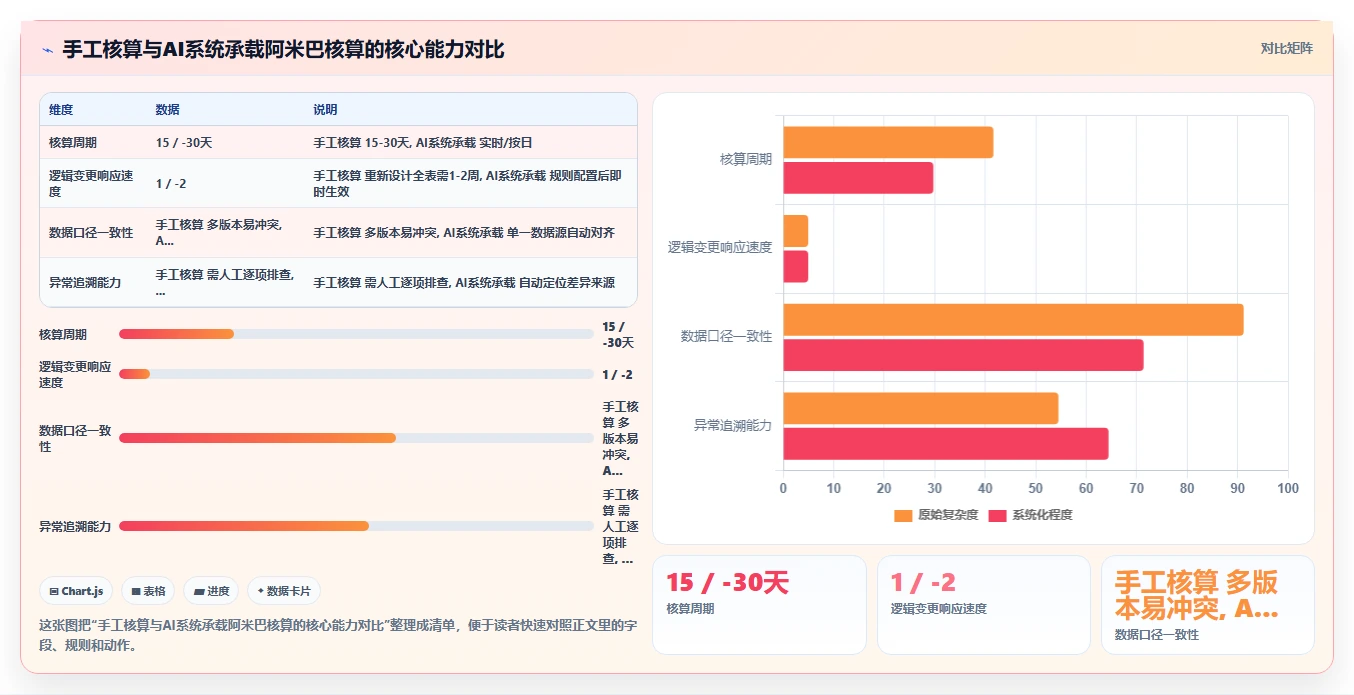
Task: Click the x-axis tick value 50
Action: click(x=1035, y=488)
